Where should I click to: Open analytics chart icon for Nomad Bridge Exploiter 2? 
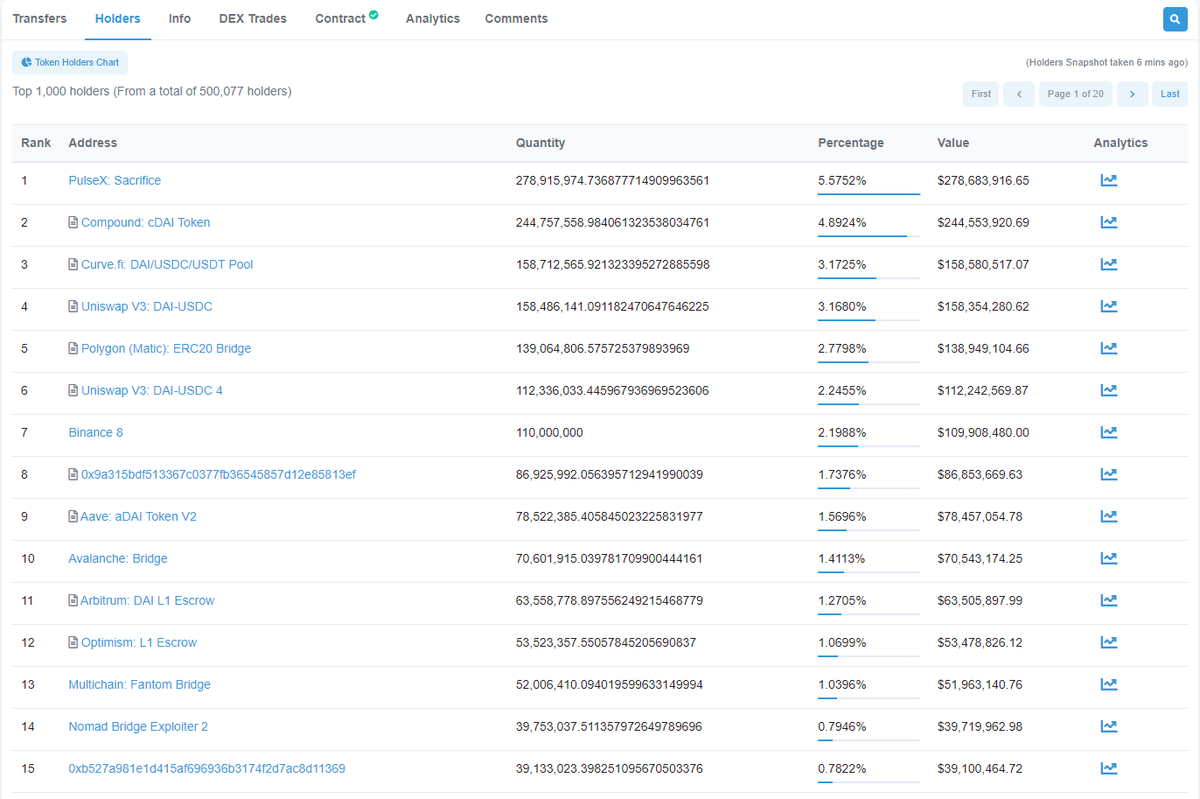tap(1108, 727)
